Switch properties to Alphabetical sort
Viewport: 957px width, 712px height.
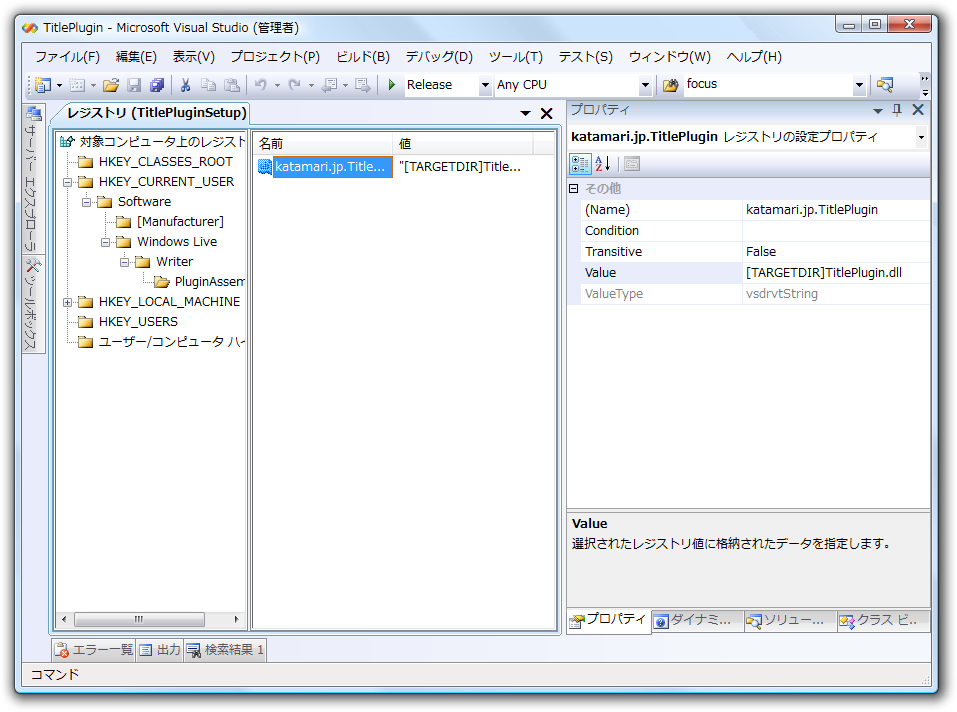click(603, 164)
